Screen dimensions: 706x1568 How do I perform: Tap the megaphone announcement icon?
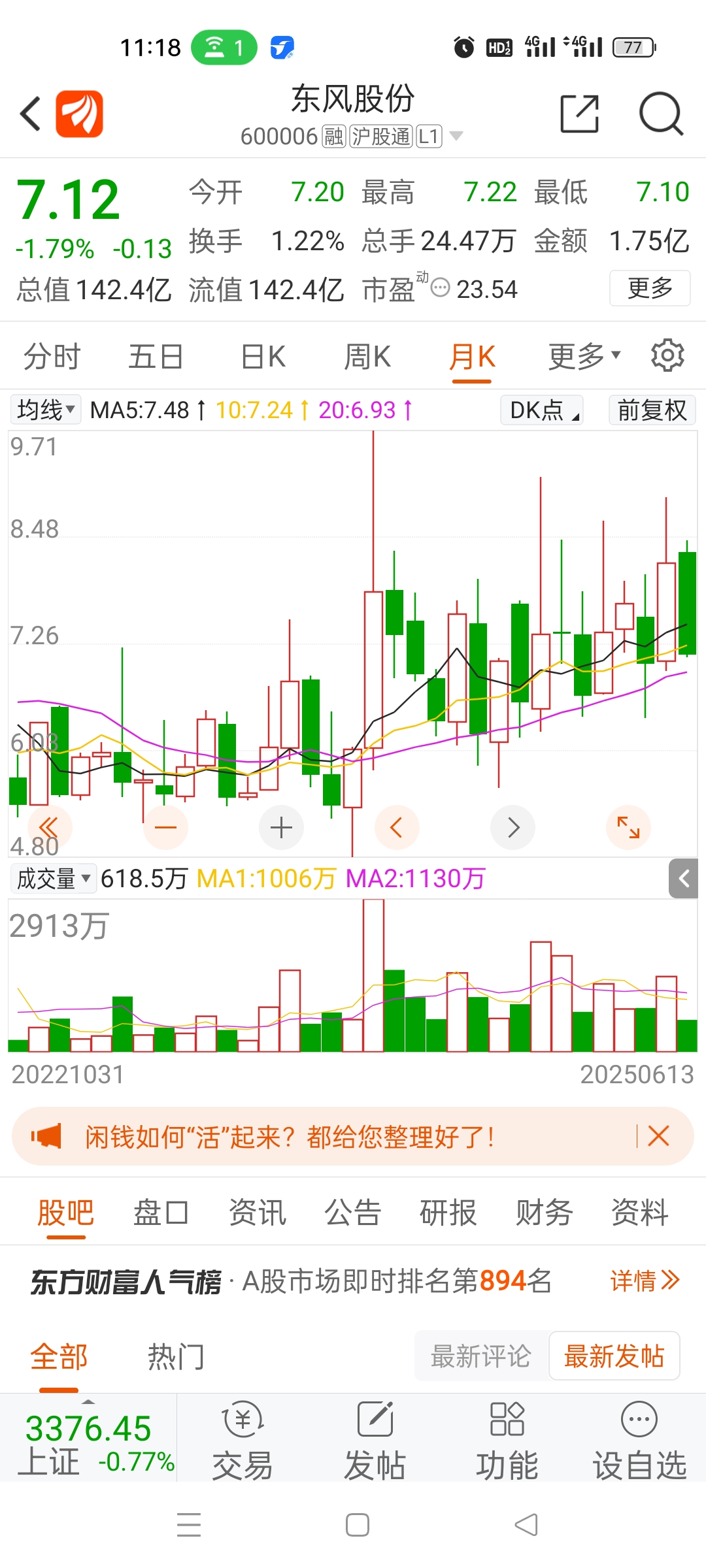(46, 1136)
